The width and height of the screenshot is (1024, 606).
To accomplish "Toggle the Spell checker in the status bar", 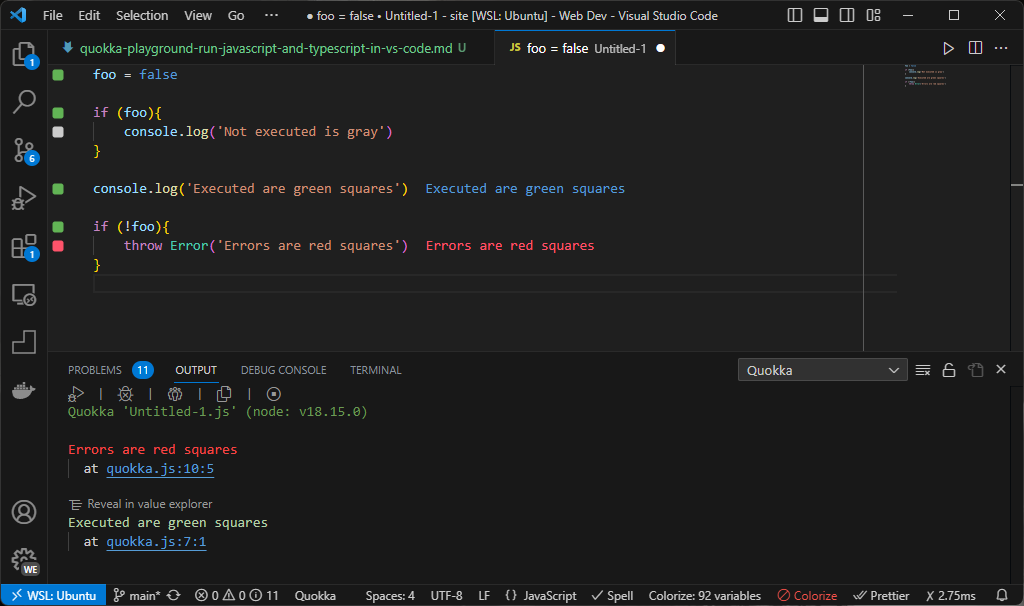I will click(611, 595).
